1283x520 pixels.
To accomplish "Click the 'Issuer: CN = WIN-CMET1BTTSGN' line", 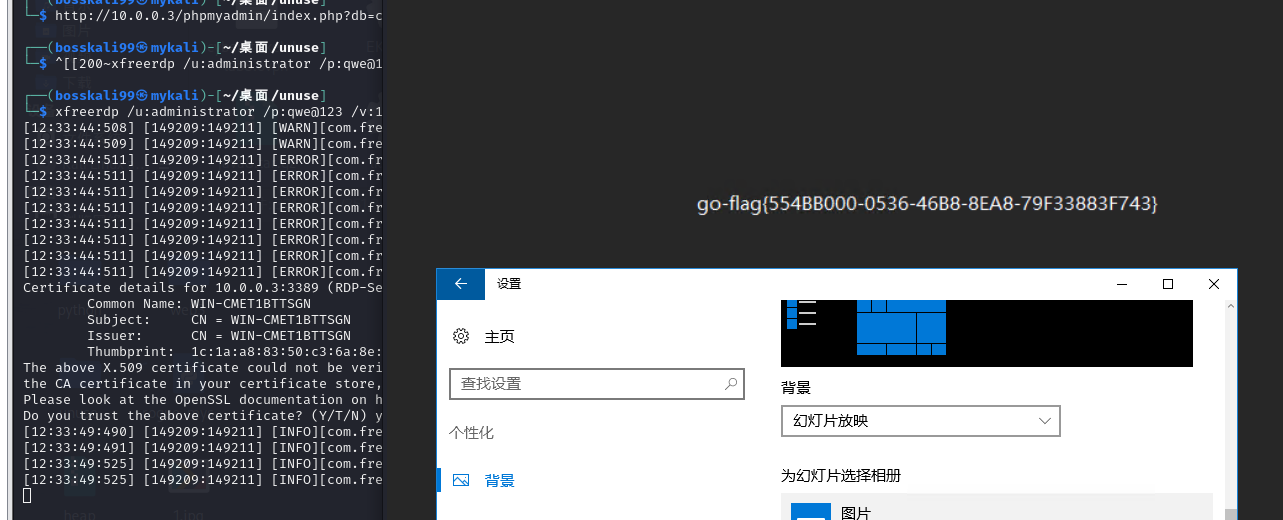I will coord(219,336).
